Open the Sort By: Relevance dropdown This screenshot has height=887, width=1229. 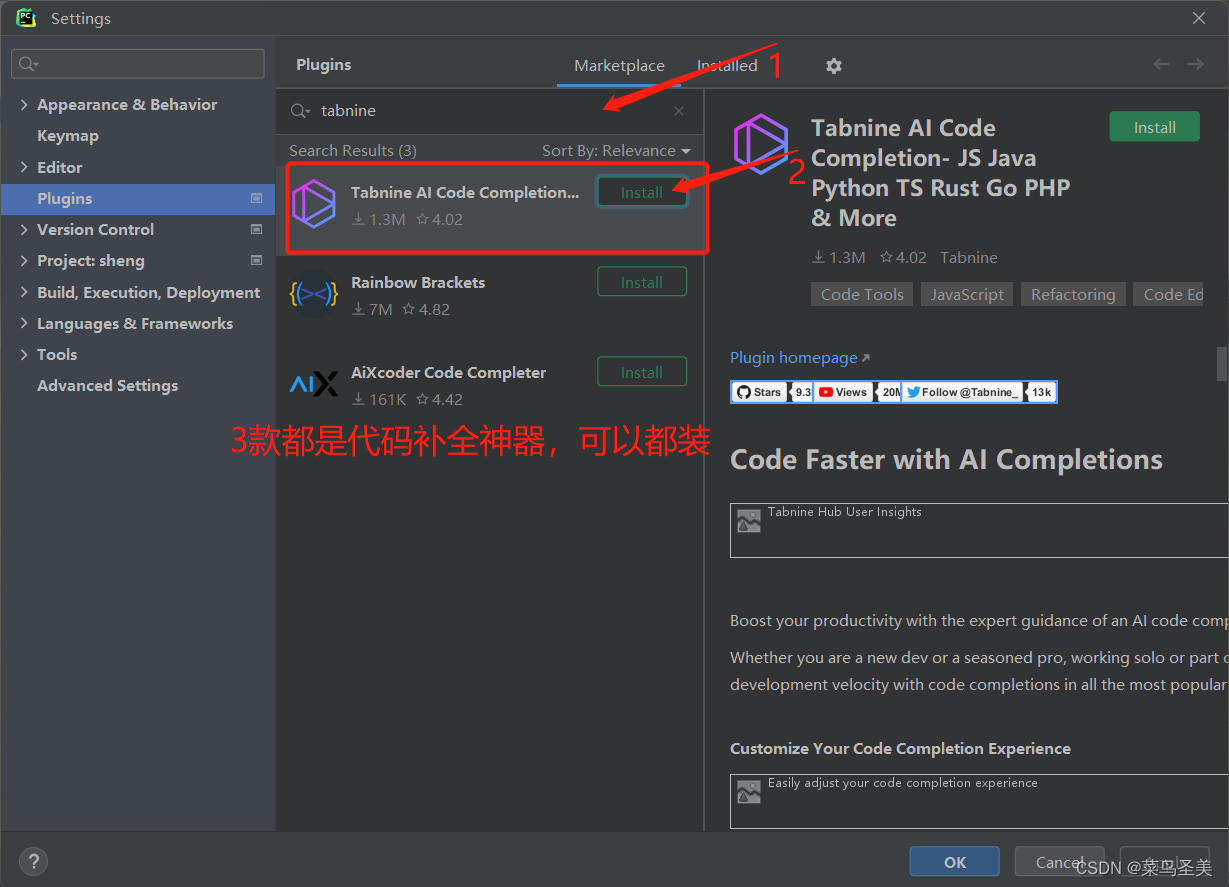pyautogui.click(x=616, y=150)
